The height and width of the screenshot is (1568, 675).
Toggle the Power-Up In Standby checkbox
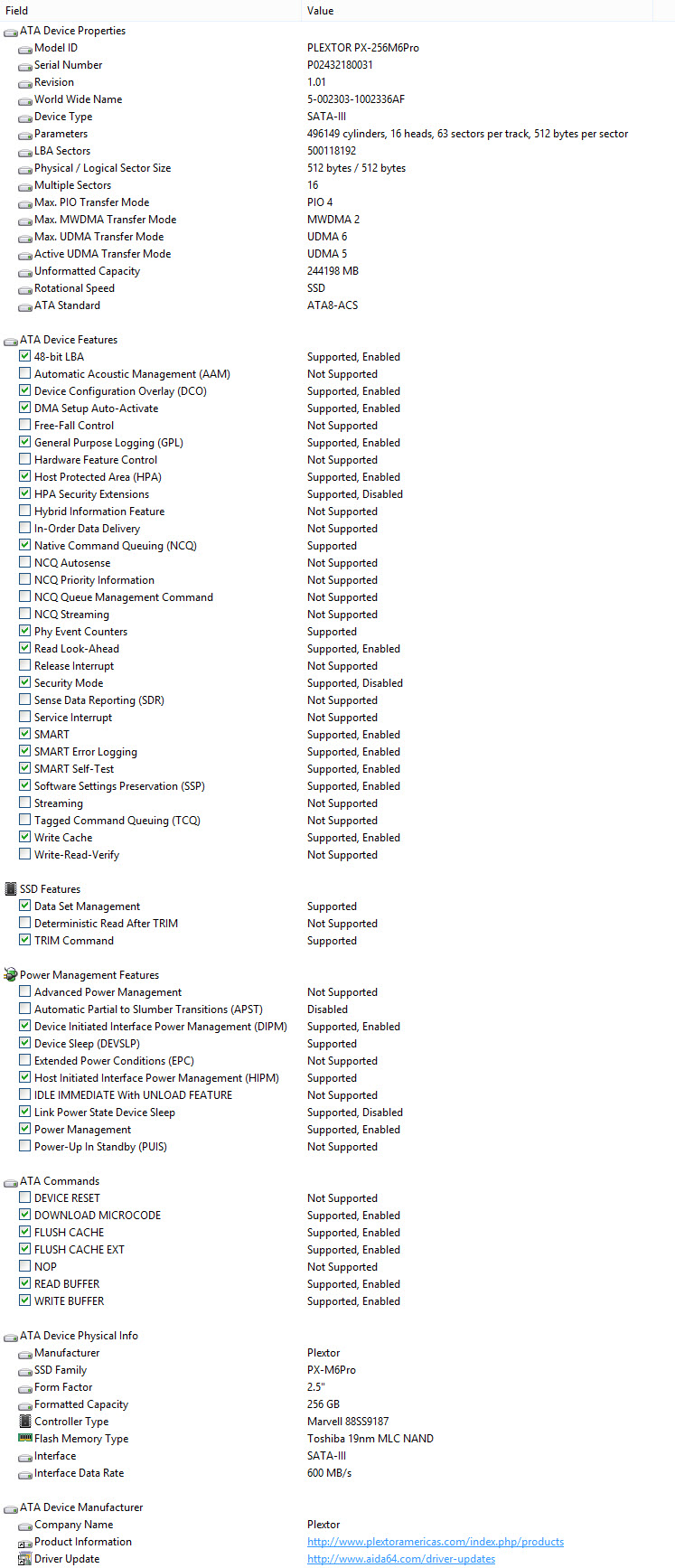(x=25, y=1146)
